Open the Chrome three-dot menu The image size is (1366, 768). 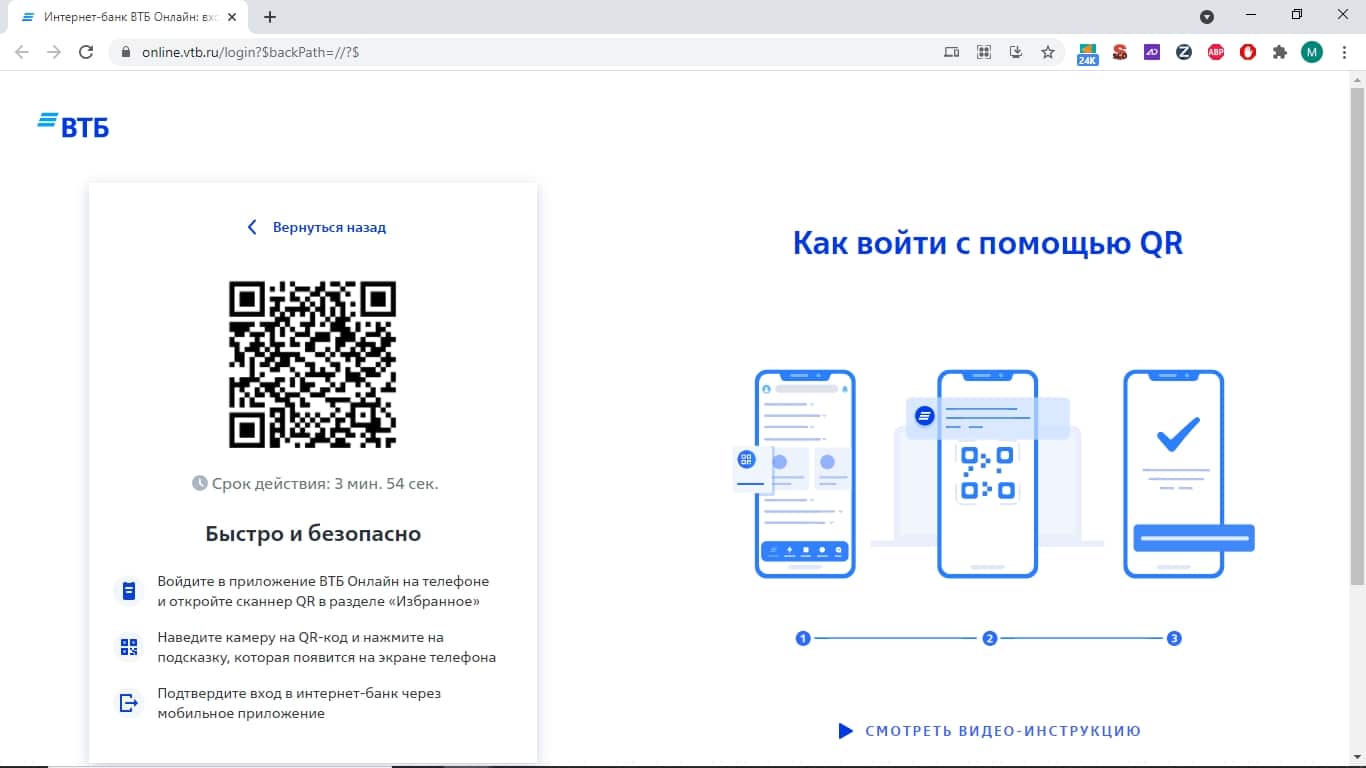click(x=1343, y=52)
